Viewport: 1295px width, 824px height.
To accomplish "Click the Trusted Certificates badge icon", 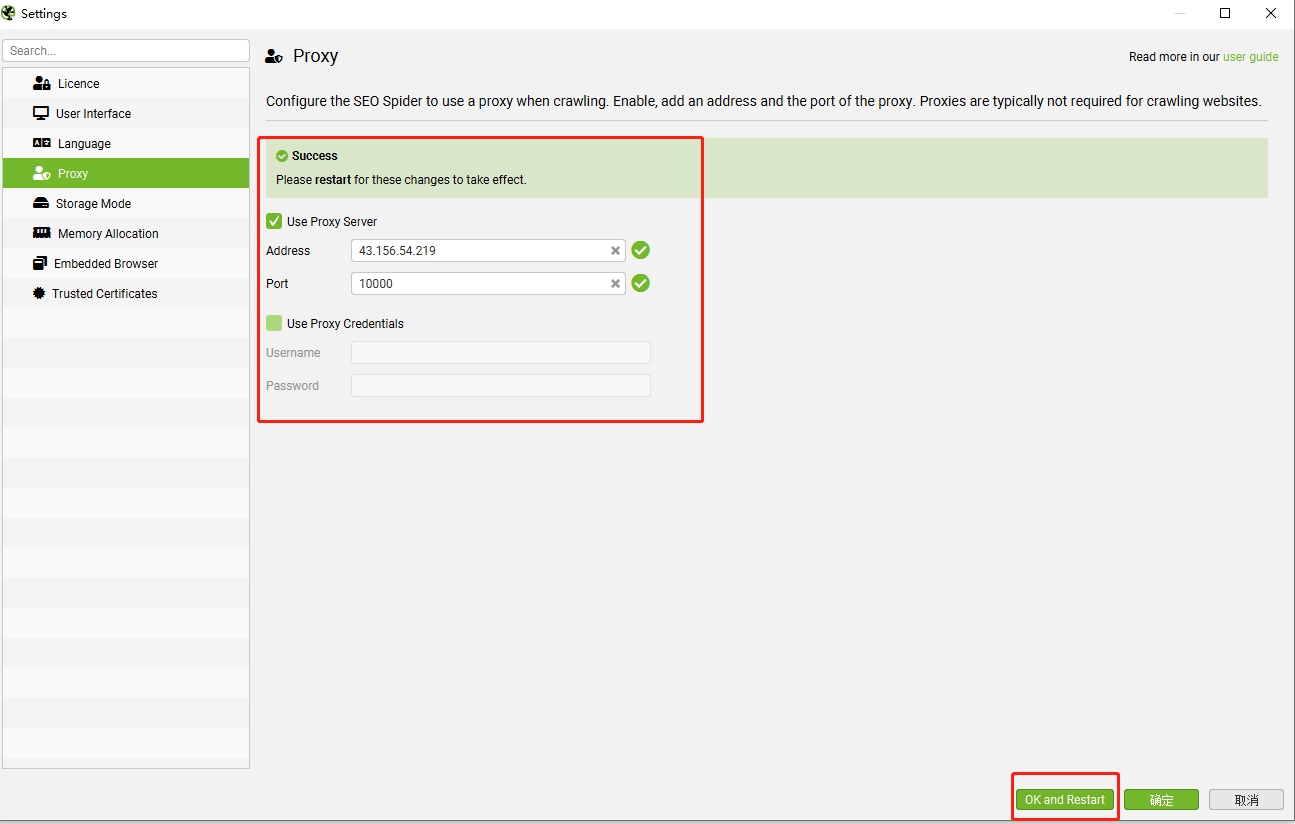I will point(39,294).
